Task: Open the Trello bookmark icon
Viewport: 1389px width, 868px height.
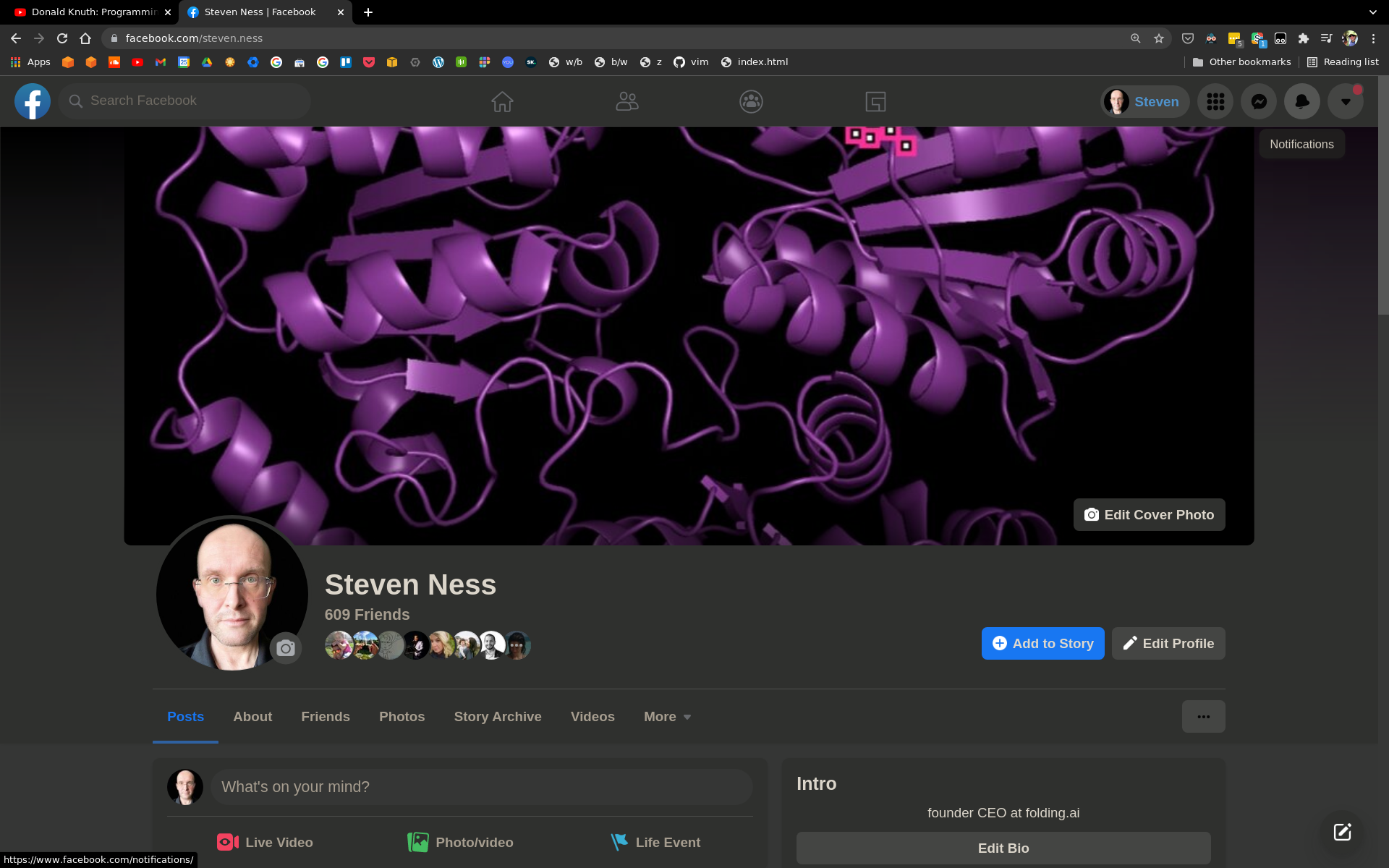Action: (346, 62)
